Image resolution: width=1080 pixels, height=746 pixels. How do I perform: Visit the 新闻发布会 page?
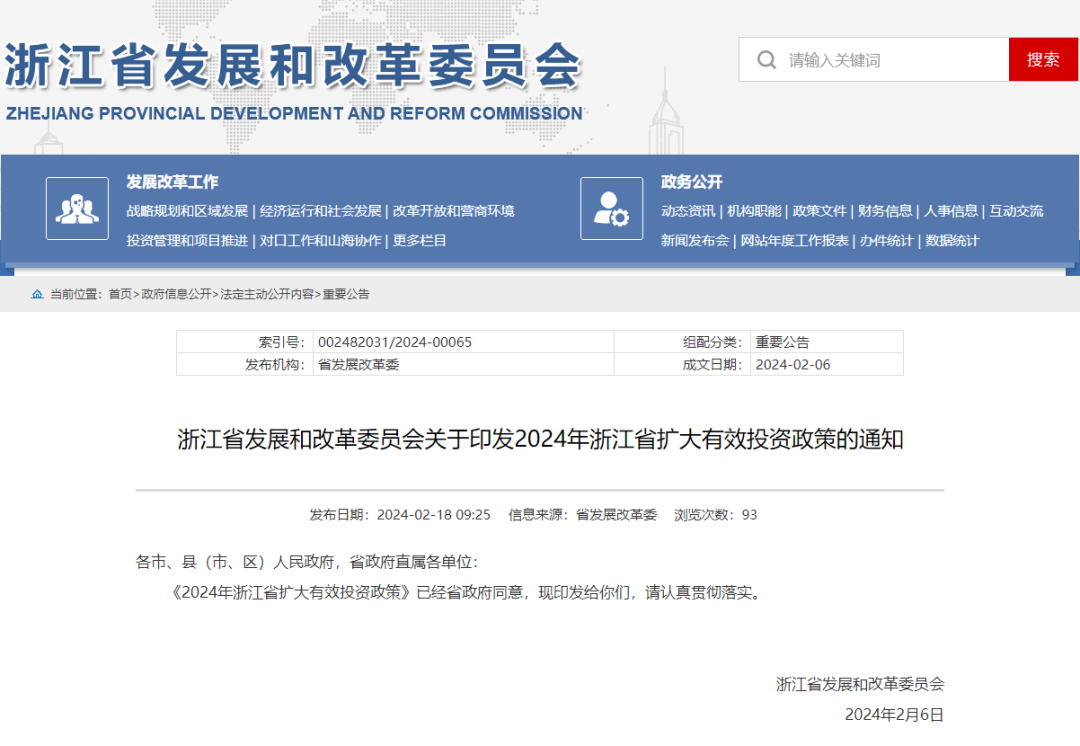click(x=695, y=240)
